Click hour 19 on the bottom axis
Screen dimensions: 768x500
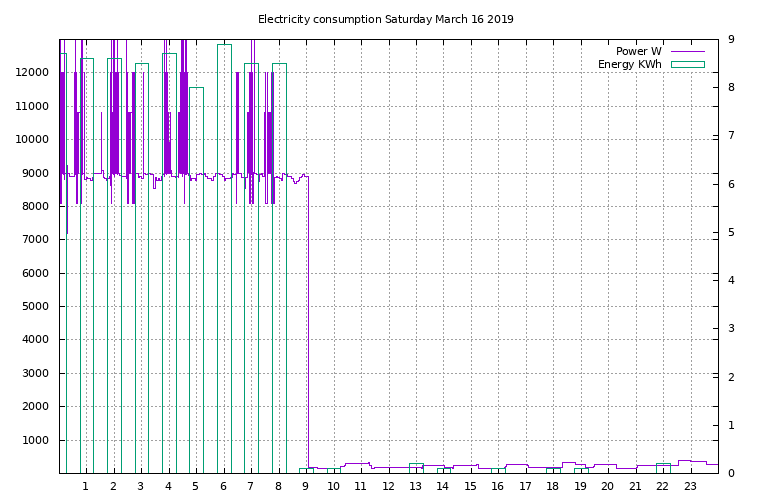[x=580, y=486]
